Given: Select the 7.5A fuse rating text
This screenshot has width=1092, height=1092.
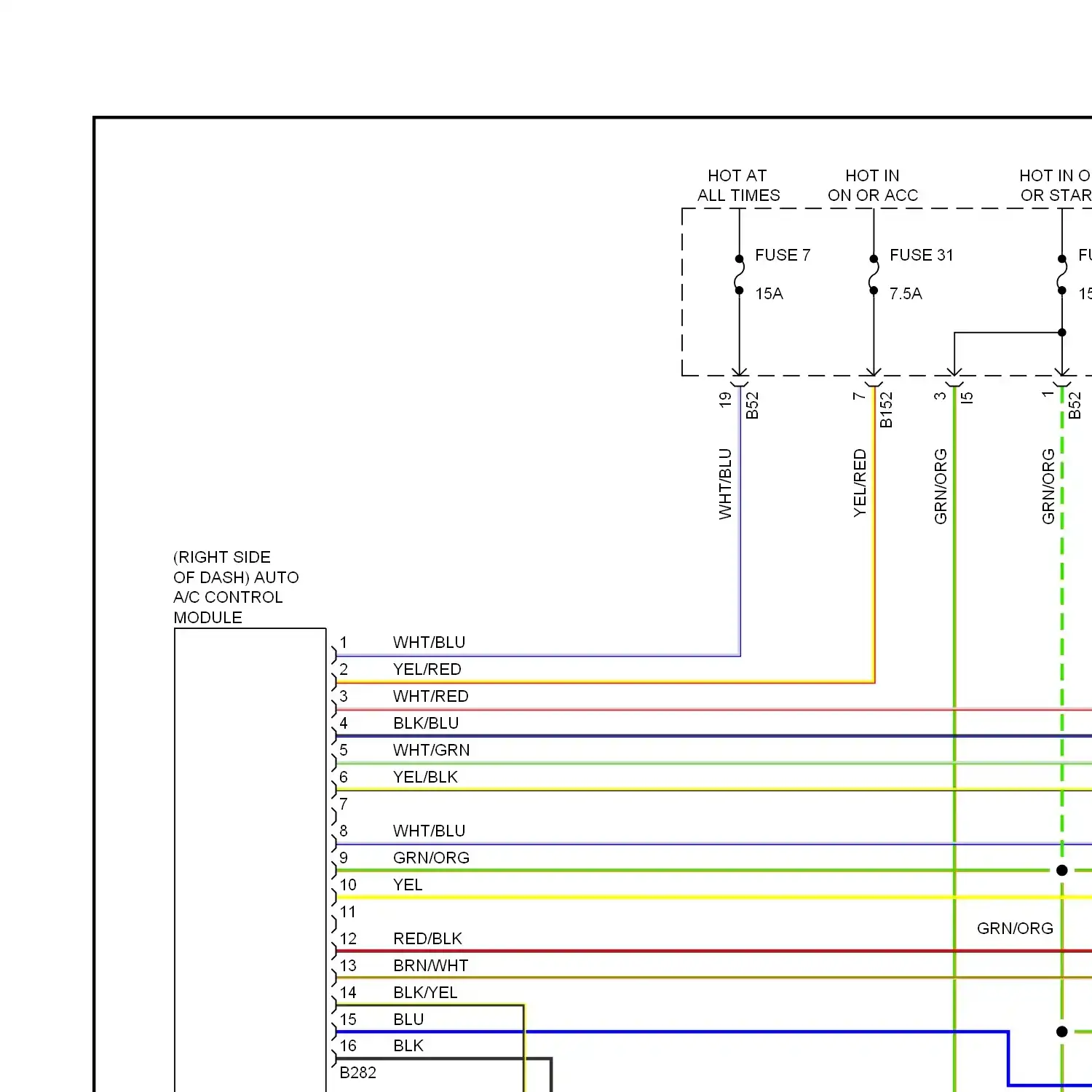Looking at the screenshot, I should 906,294.
